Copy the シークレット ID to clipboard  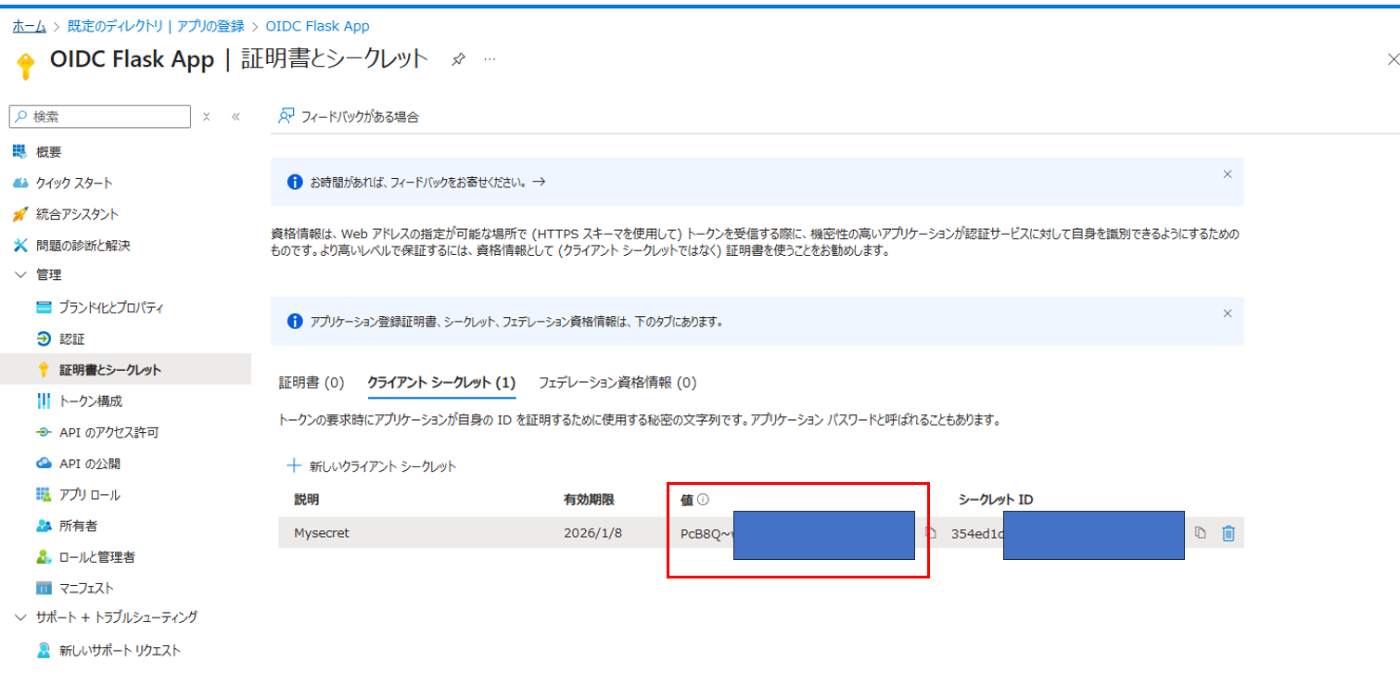[x=1200, y=533]
